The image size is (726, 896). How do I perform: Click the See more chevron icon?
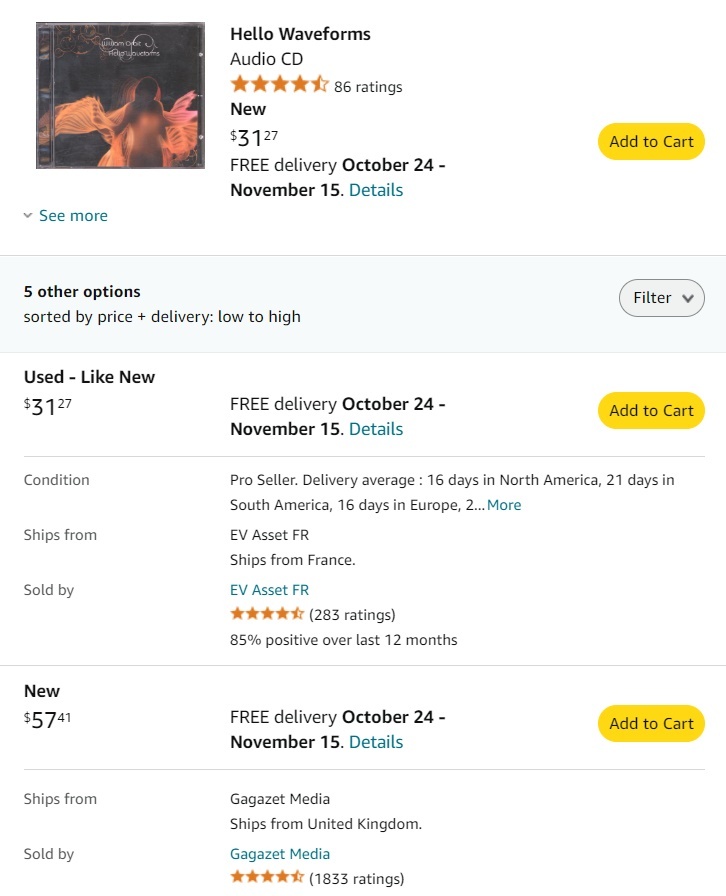(x=28, y=216)
